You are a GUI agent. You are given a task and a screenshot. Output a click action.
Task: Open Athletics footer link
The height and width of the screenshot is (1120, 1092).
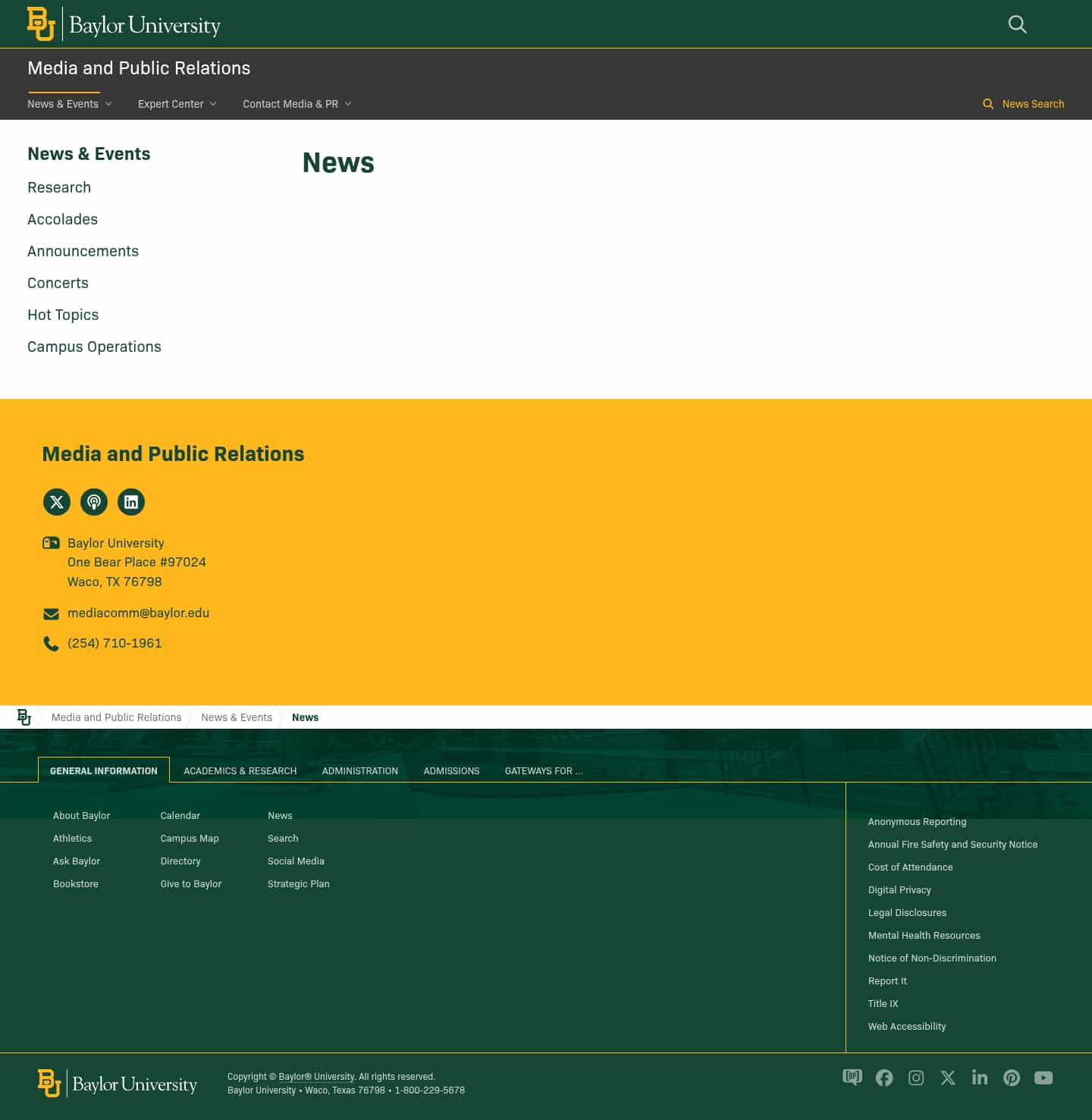point(73,839)
